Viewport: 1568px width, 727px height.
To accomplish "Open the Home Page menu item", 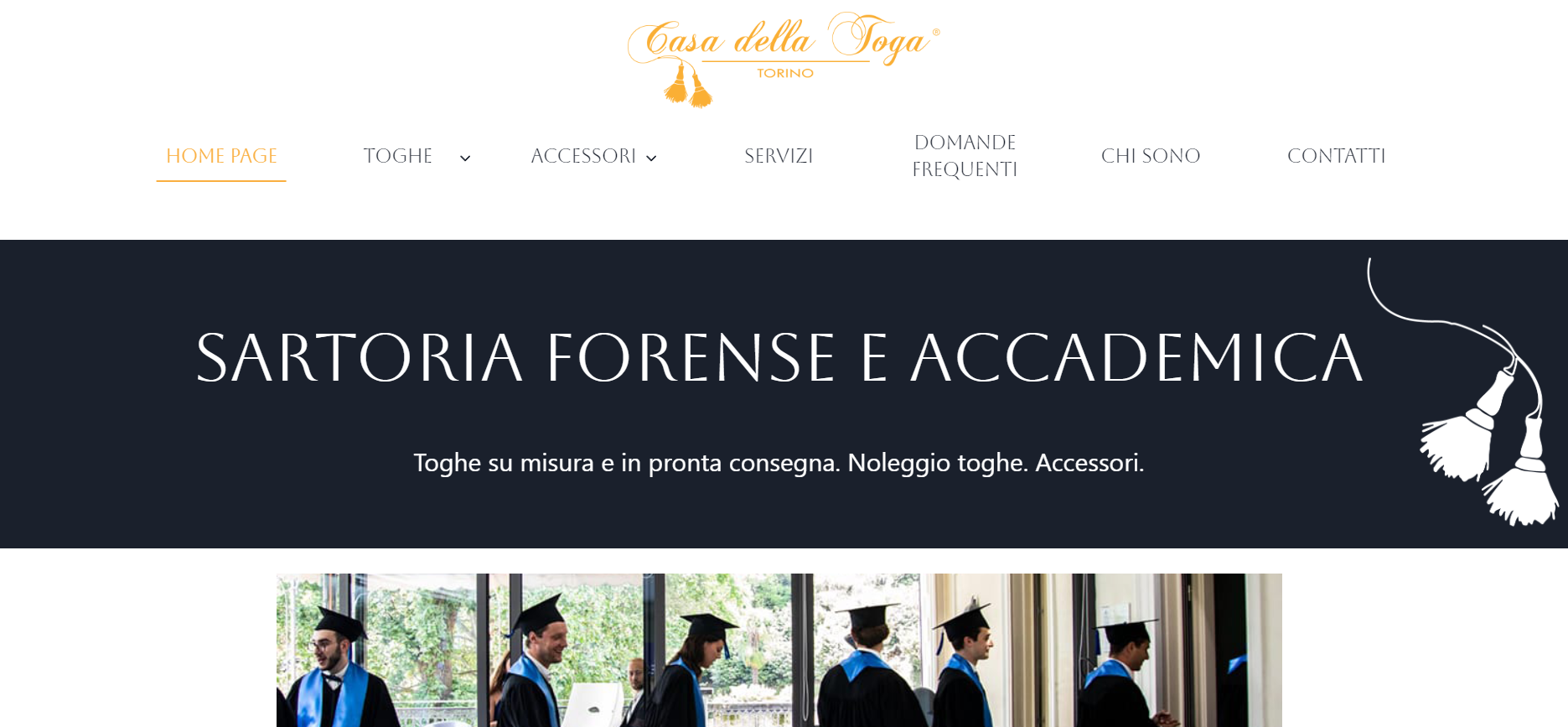I will click(x=221, y=156).
